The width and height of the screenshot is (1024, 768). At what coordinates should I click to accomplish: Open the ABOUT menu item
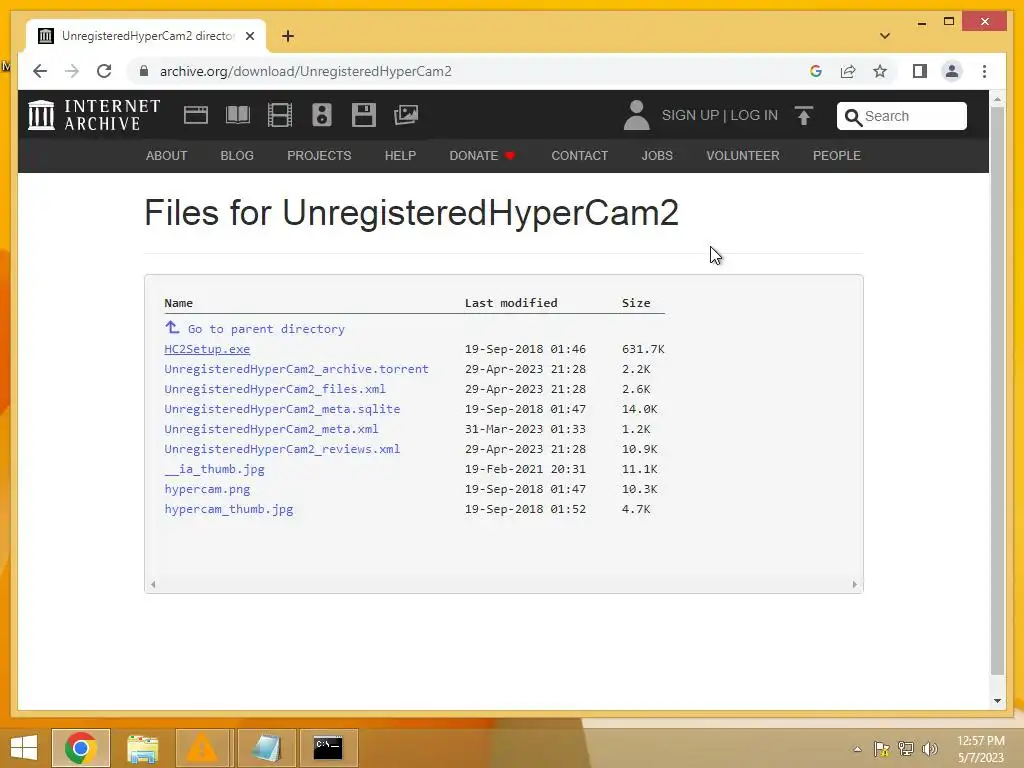(x=167, y=155)
